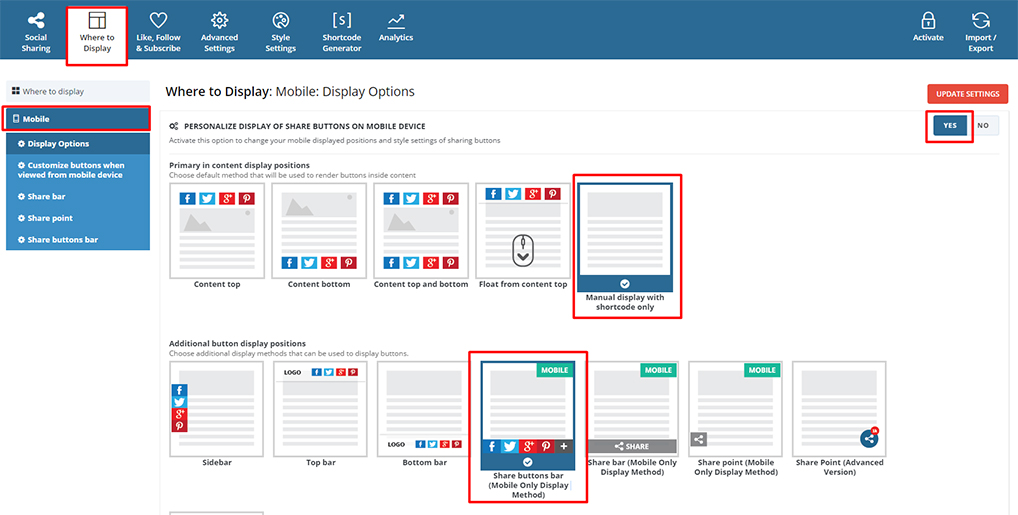
Task: Open Advanced Settings gear icon
Action: (219, 32)
